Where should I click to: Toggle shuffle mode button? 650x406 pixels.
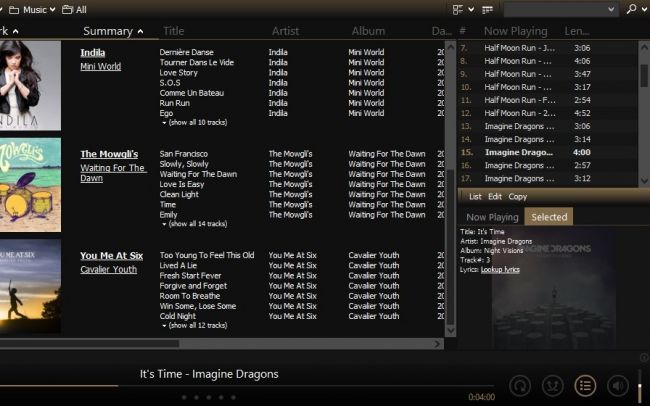[553, 385]
